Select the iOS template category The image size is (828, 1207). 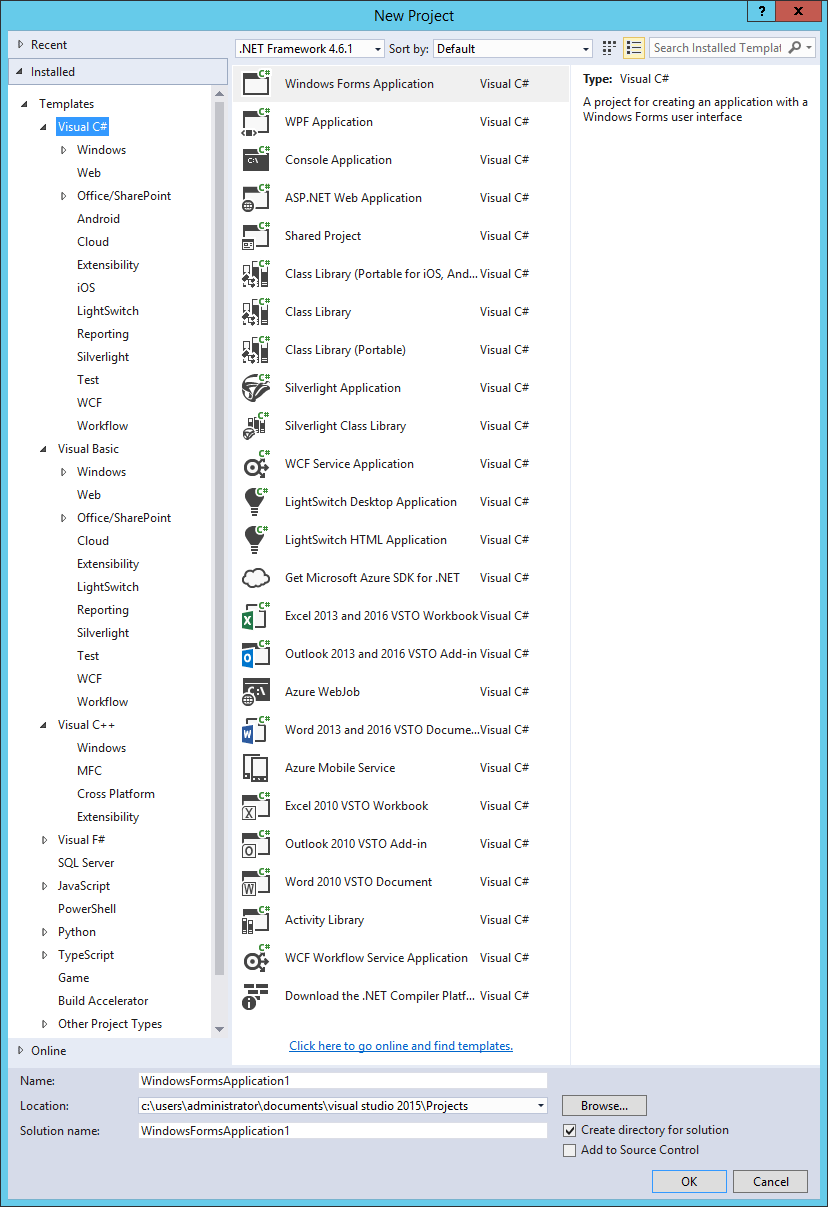86,288
